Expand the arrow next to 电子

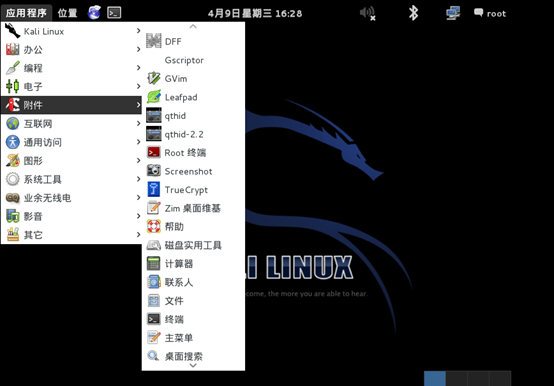138,86
